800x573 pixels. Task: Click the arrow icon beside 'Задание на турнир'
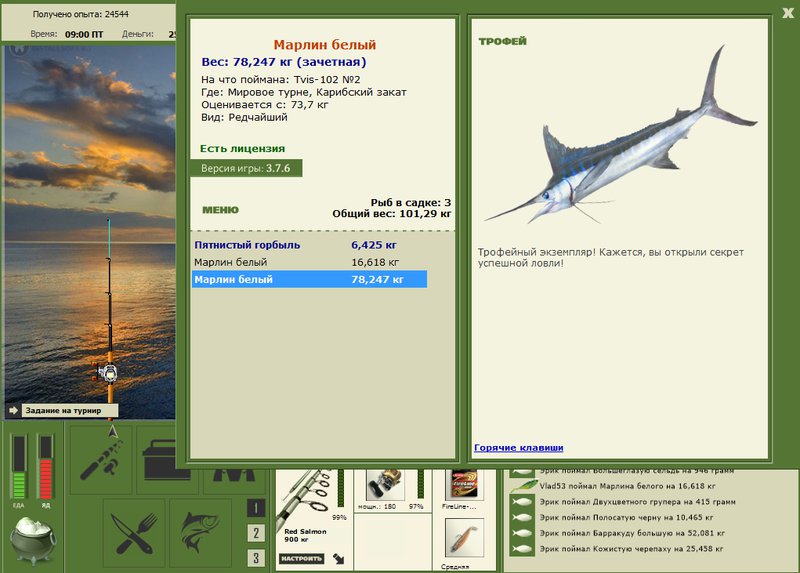point(13,410)
